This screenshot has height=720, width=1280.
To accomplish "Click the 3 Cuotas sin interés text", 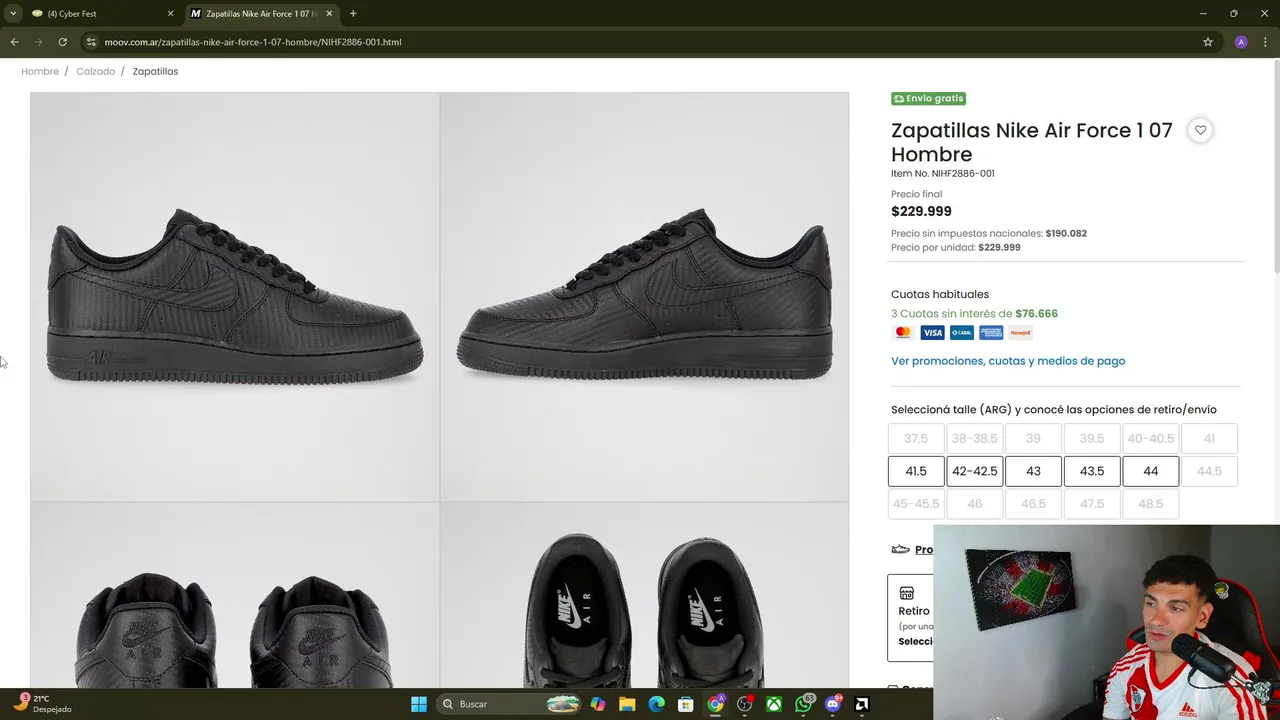I will (974, 313).
